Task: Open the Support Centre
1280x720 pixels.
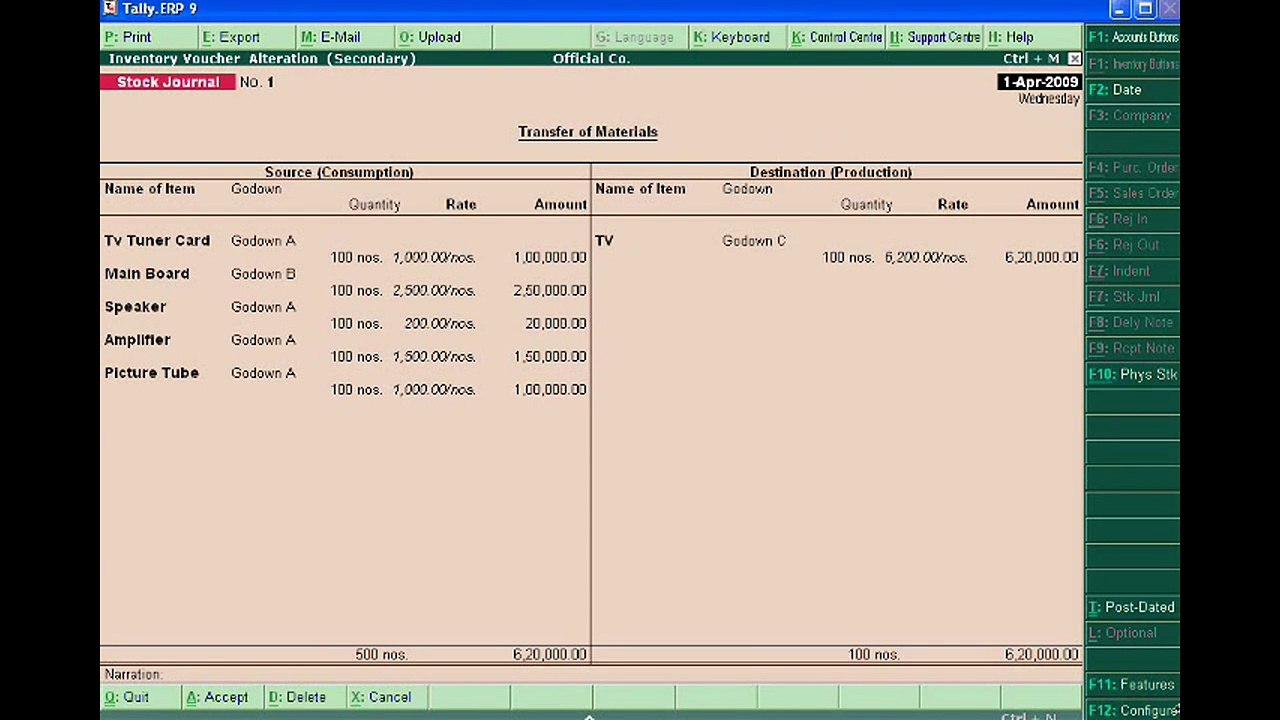Action: [x=933, y=37]
